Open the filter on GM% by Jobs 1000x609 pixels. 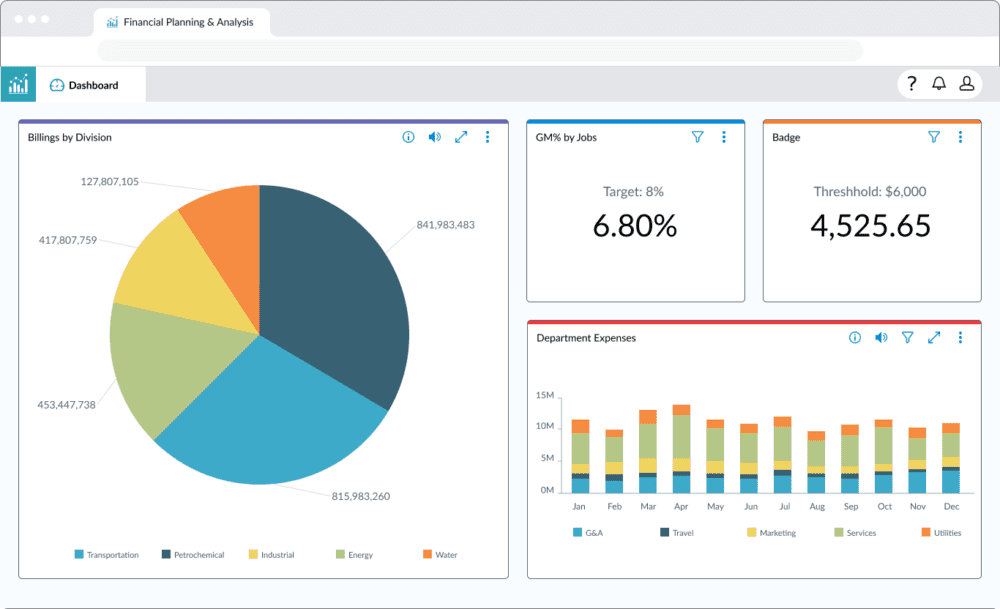click(698, 137)
